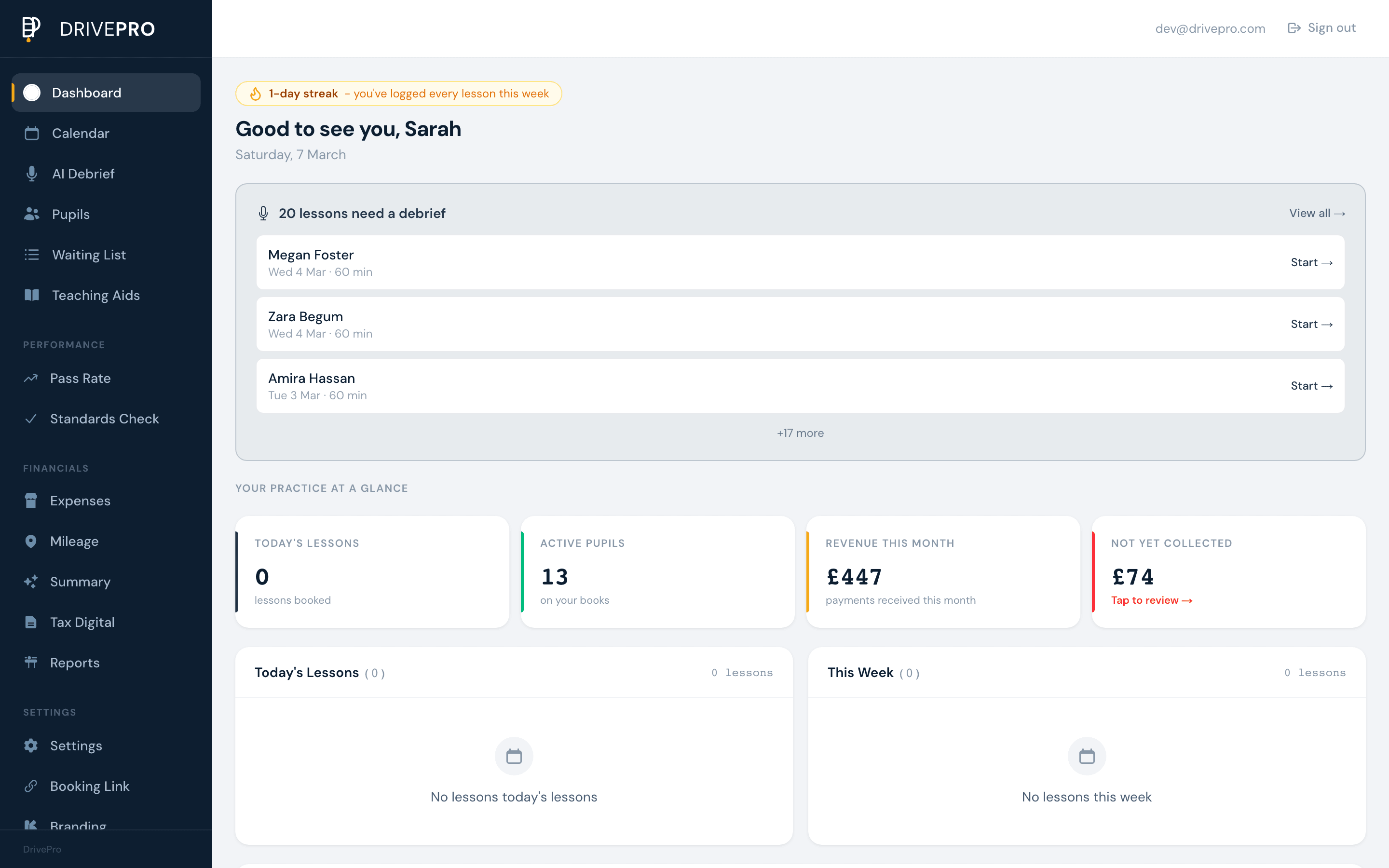Click the Pupils people icon
Screen dimensions: 1389x868
click(x=32, y=214)
